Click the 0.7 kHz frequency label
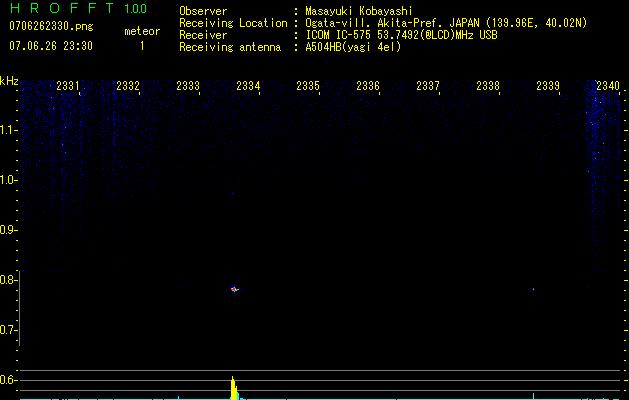This screenshot has height=400, width=629. click(9, 330)
